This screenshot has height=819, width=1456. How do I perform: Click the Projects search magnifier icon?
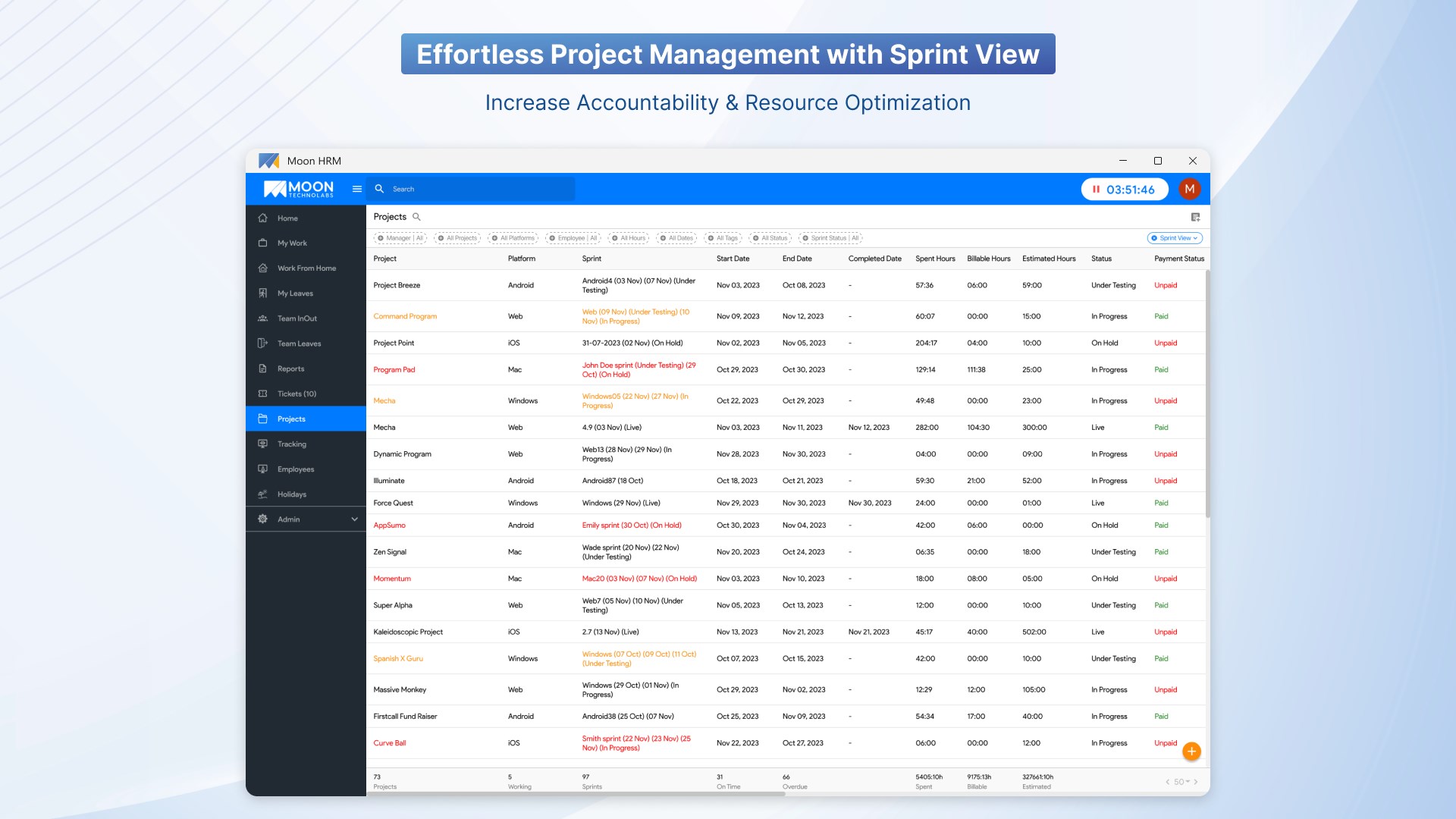pos(416,217)
